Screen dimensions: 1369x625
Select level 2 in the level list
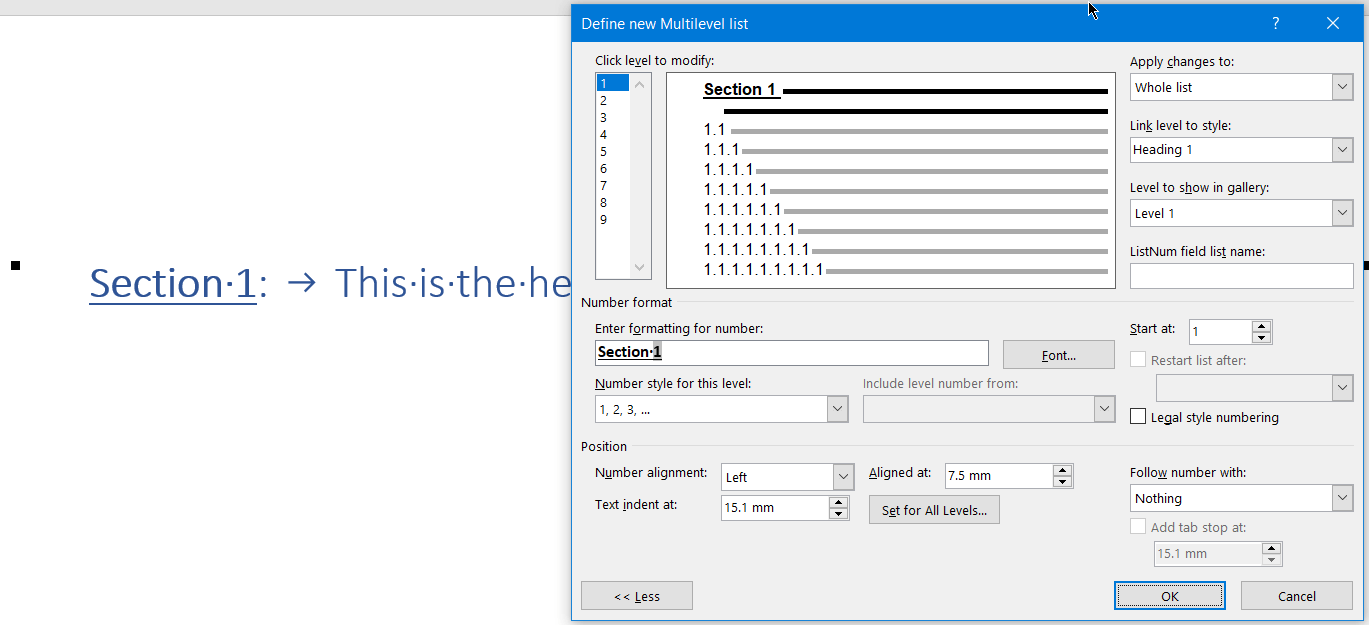point(613,100)
